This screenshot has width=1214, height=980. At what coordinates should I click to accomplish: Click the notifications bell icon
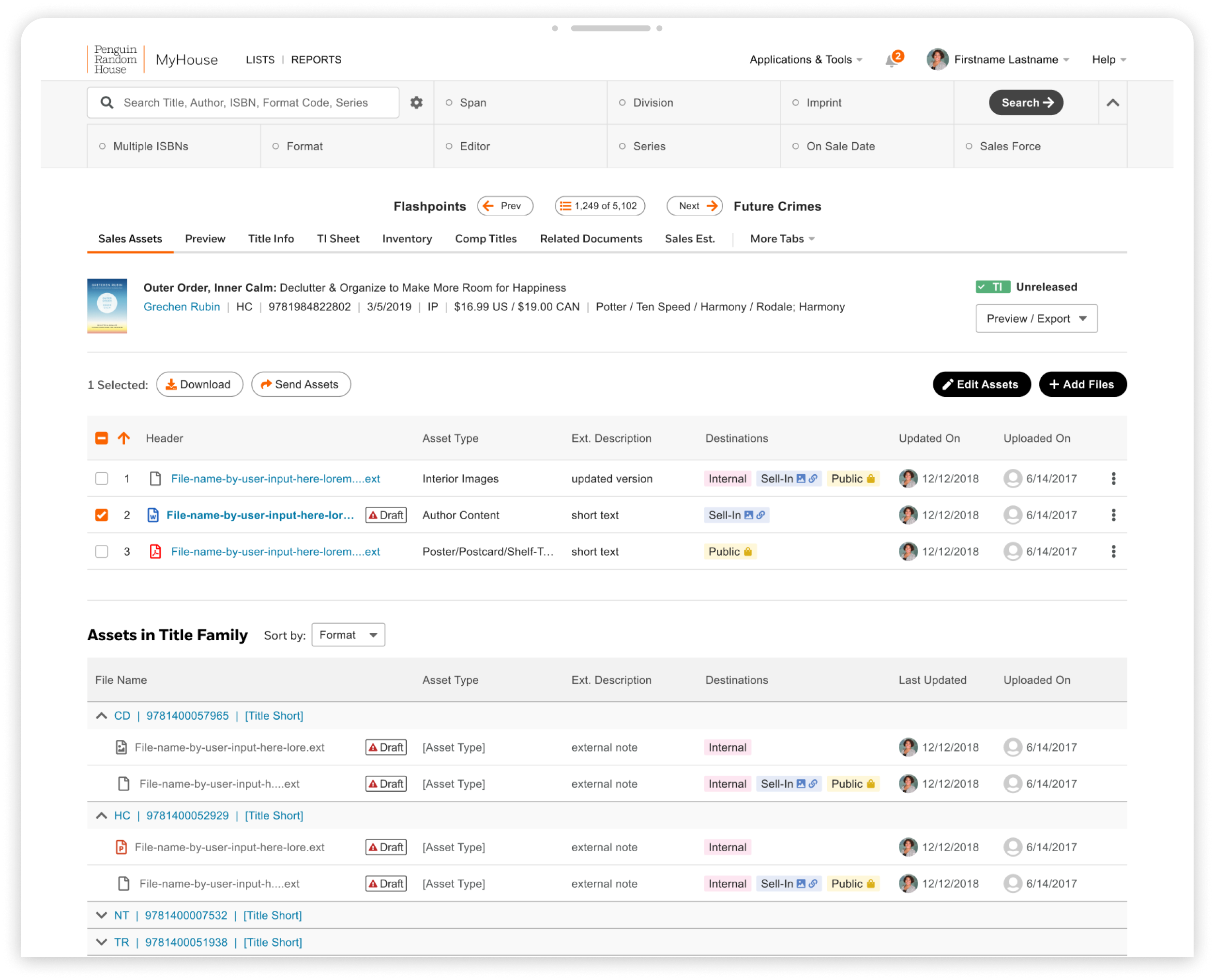point(891,60)
